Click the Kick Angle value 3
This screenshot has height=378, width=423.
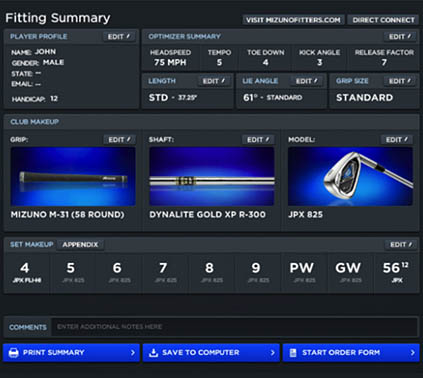320,62
